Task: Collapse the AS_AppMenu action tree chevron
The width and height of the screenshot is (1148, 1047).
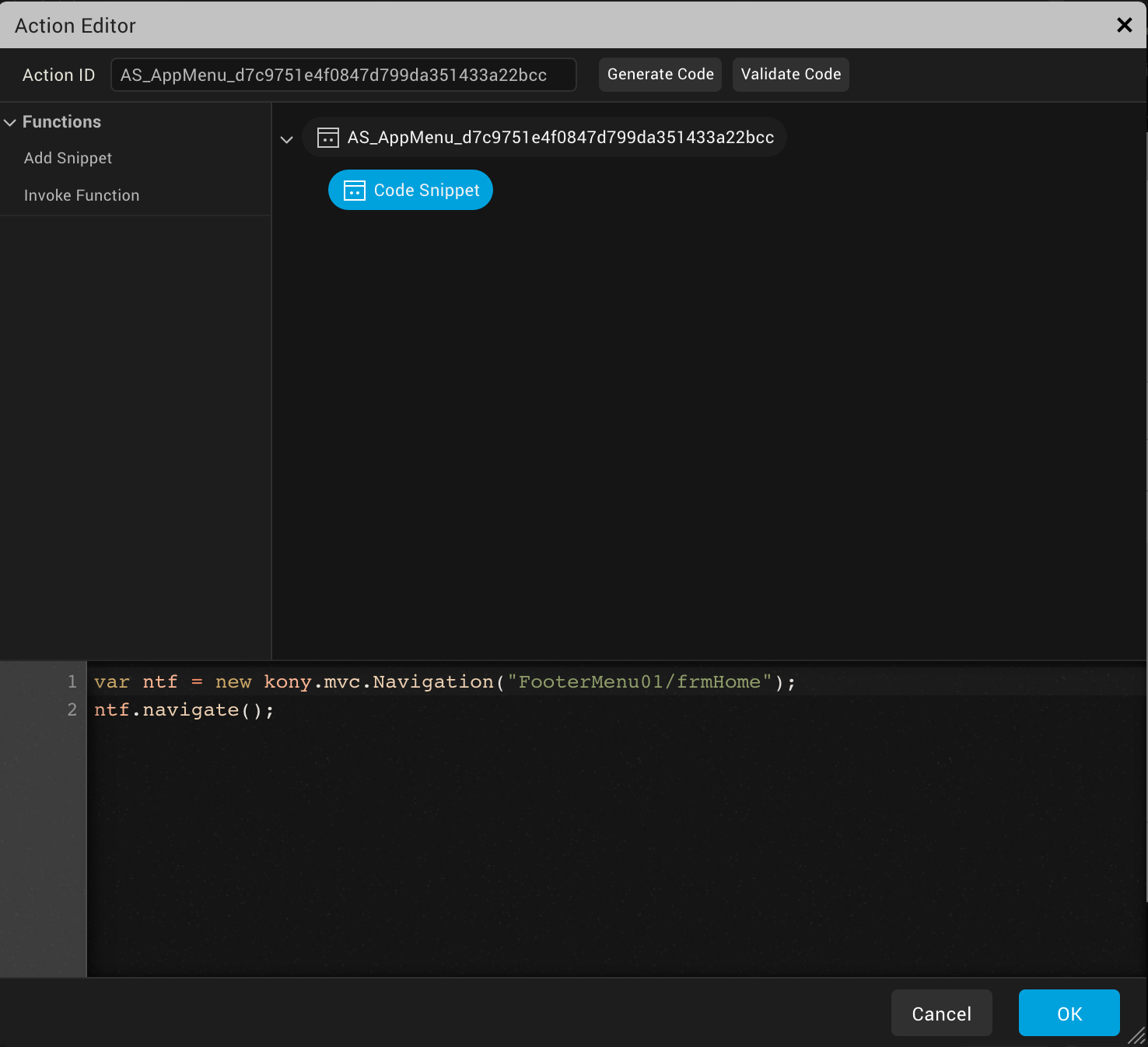Action: pyautogui.click(x=286, y=139)
